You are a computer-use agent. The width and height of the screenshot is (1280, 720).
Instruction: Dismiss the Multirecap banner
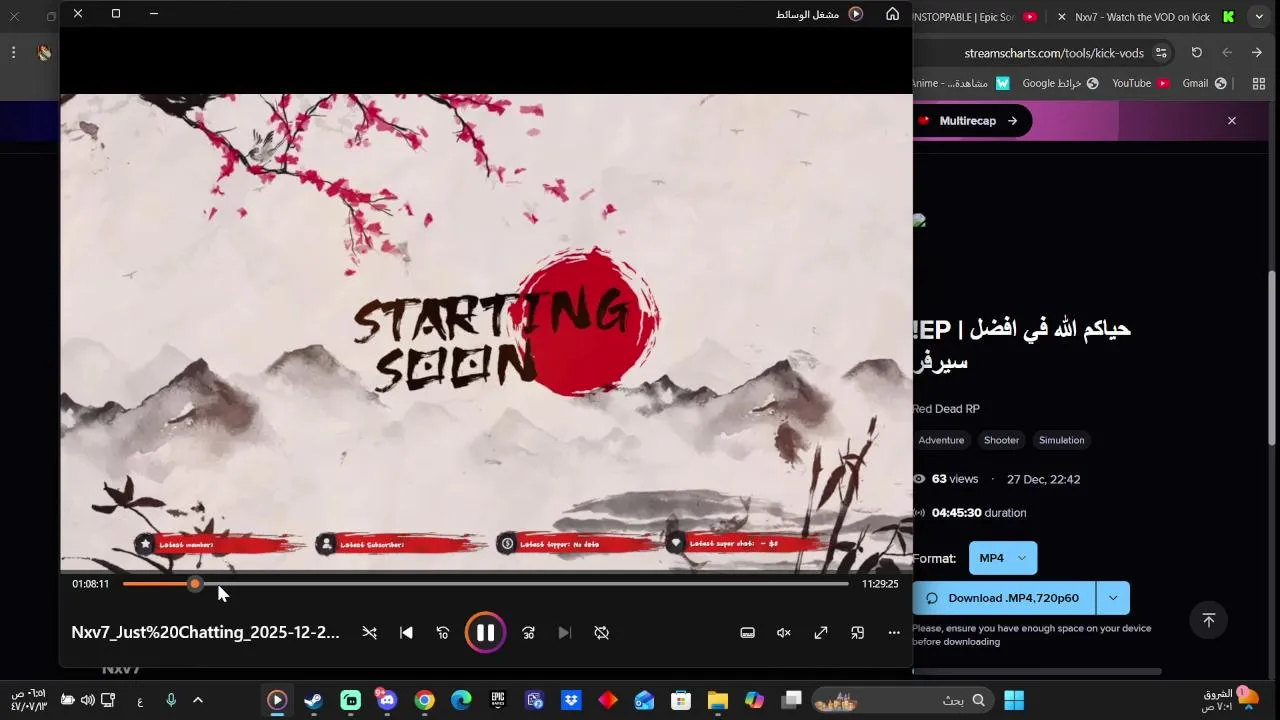[1232, 121]
